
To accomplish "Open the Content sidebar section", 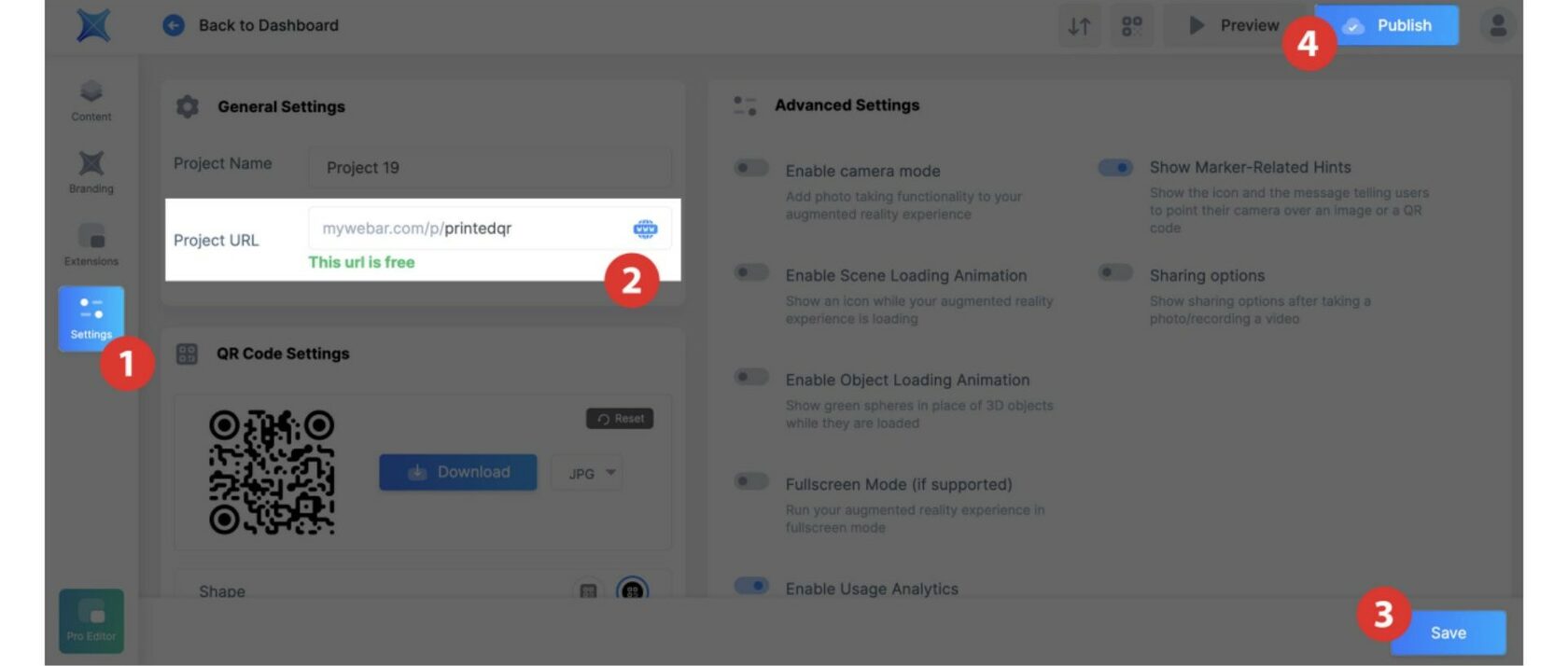I will click(91, 101).
